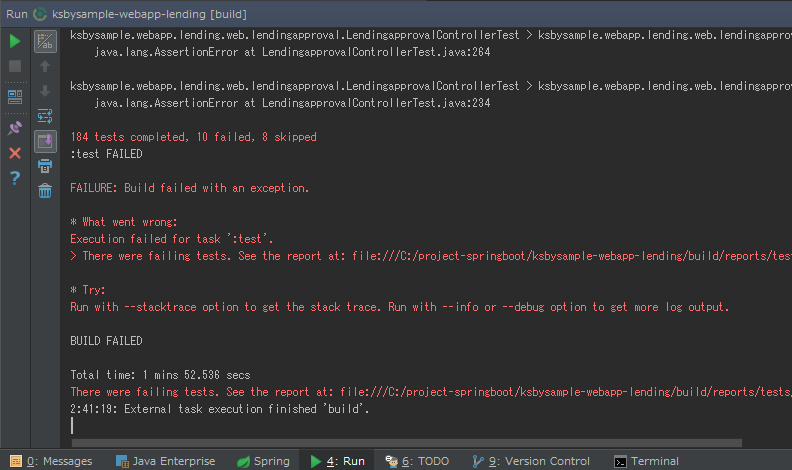
Task: Click the Gradle run configuration icon in header
Action: pyautogui.click(x=40, y=14)
